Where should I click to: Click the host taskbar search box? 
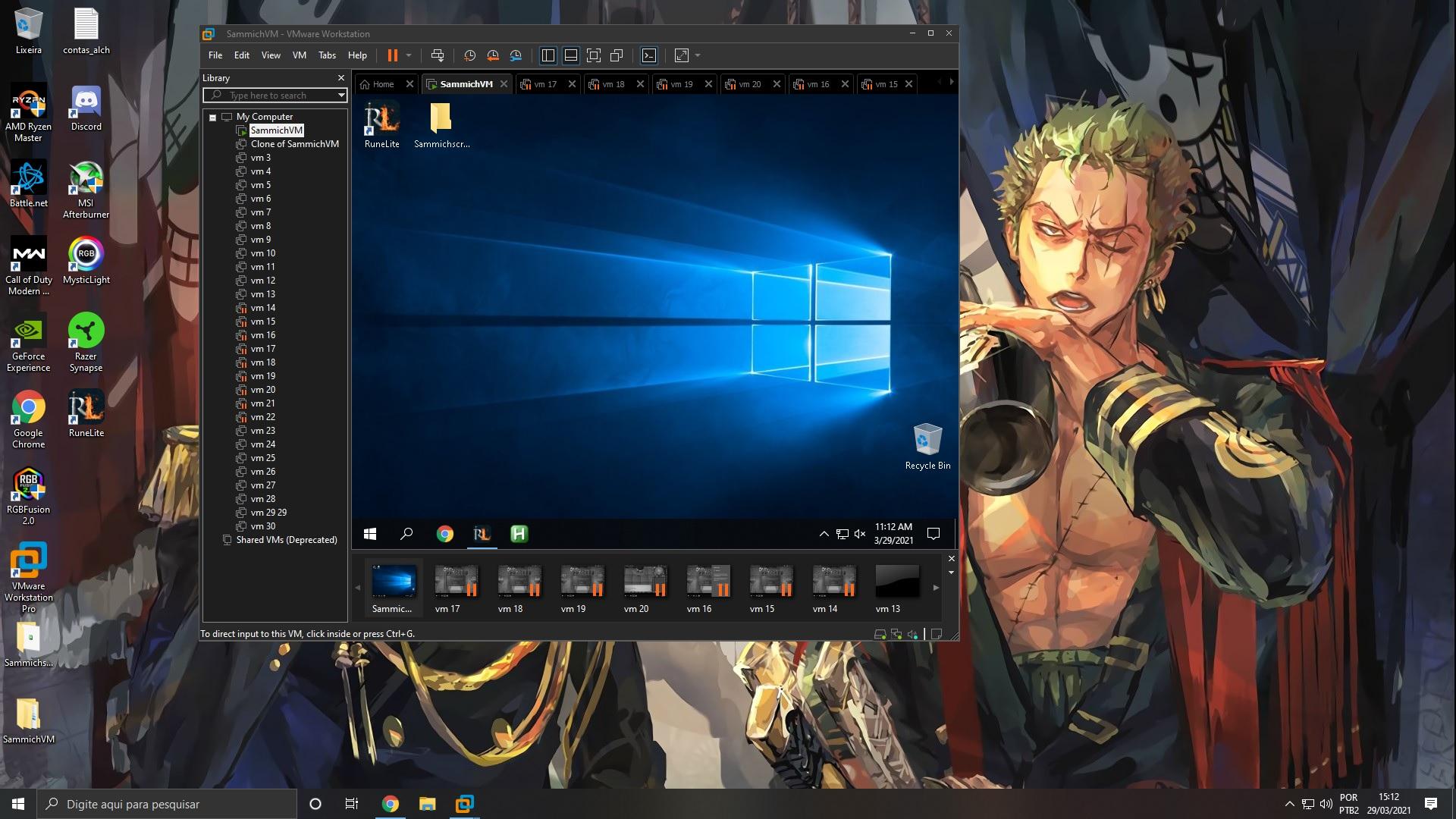point(168,804)
